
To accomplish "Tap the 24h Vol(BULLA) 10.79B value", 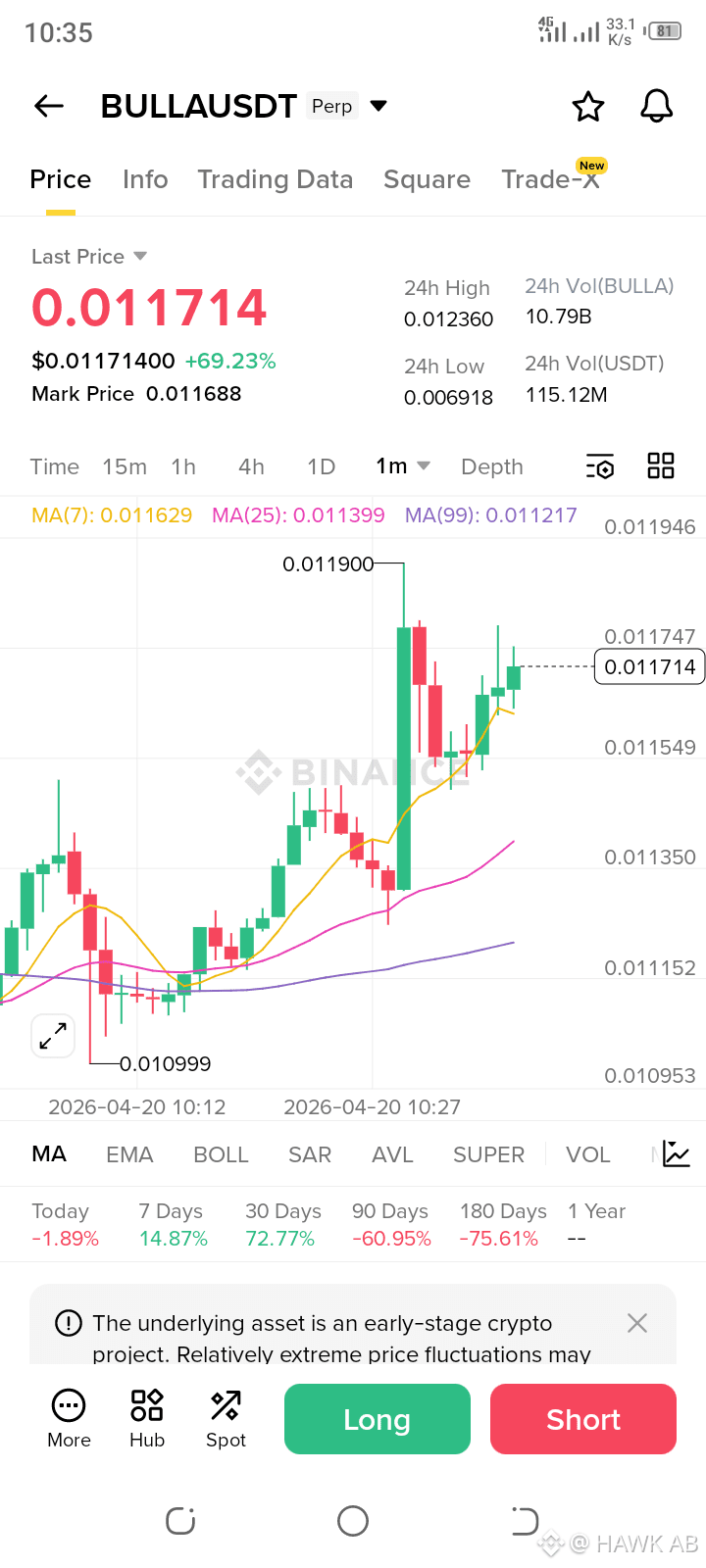I will 558,317.
